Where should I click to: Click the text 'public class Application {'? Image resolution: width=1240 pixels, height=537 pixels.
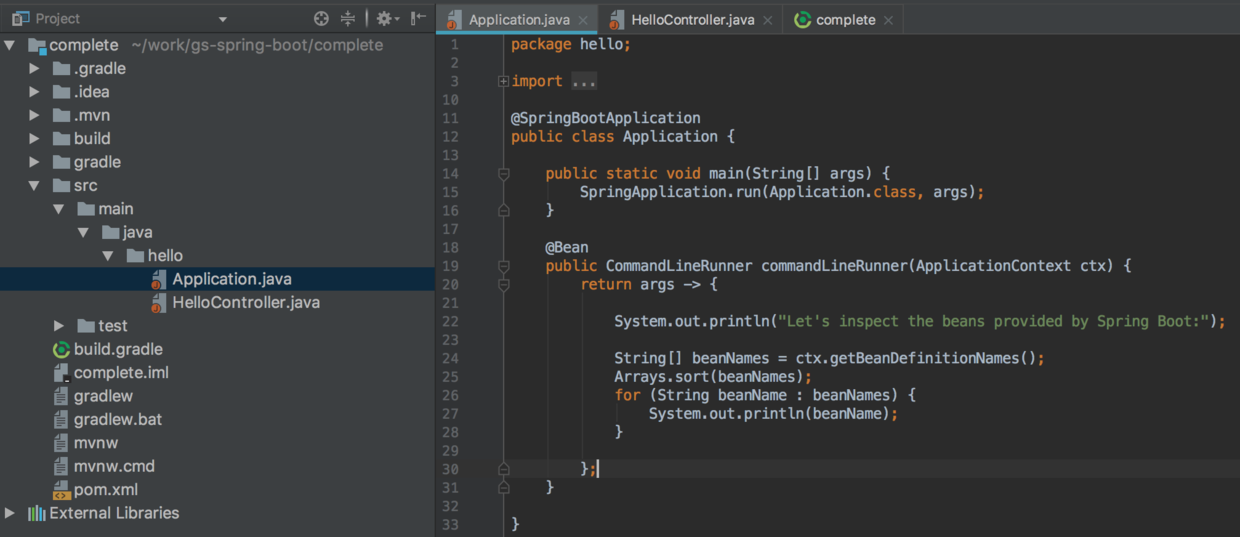point(623,136)
